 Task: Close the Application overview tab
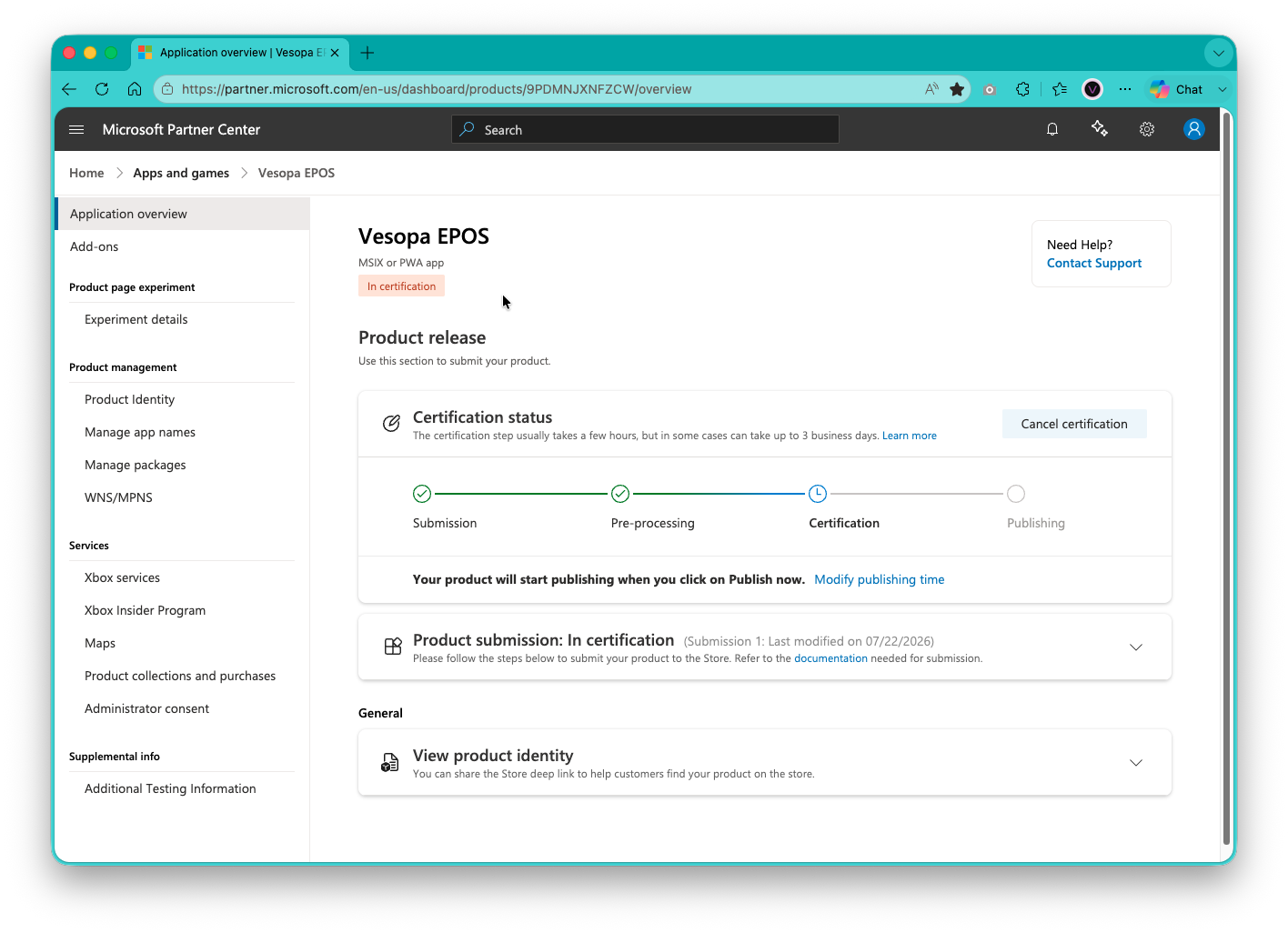[x=335, y=53]
